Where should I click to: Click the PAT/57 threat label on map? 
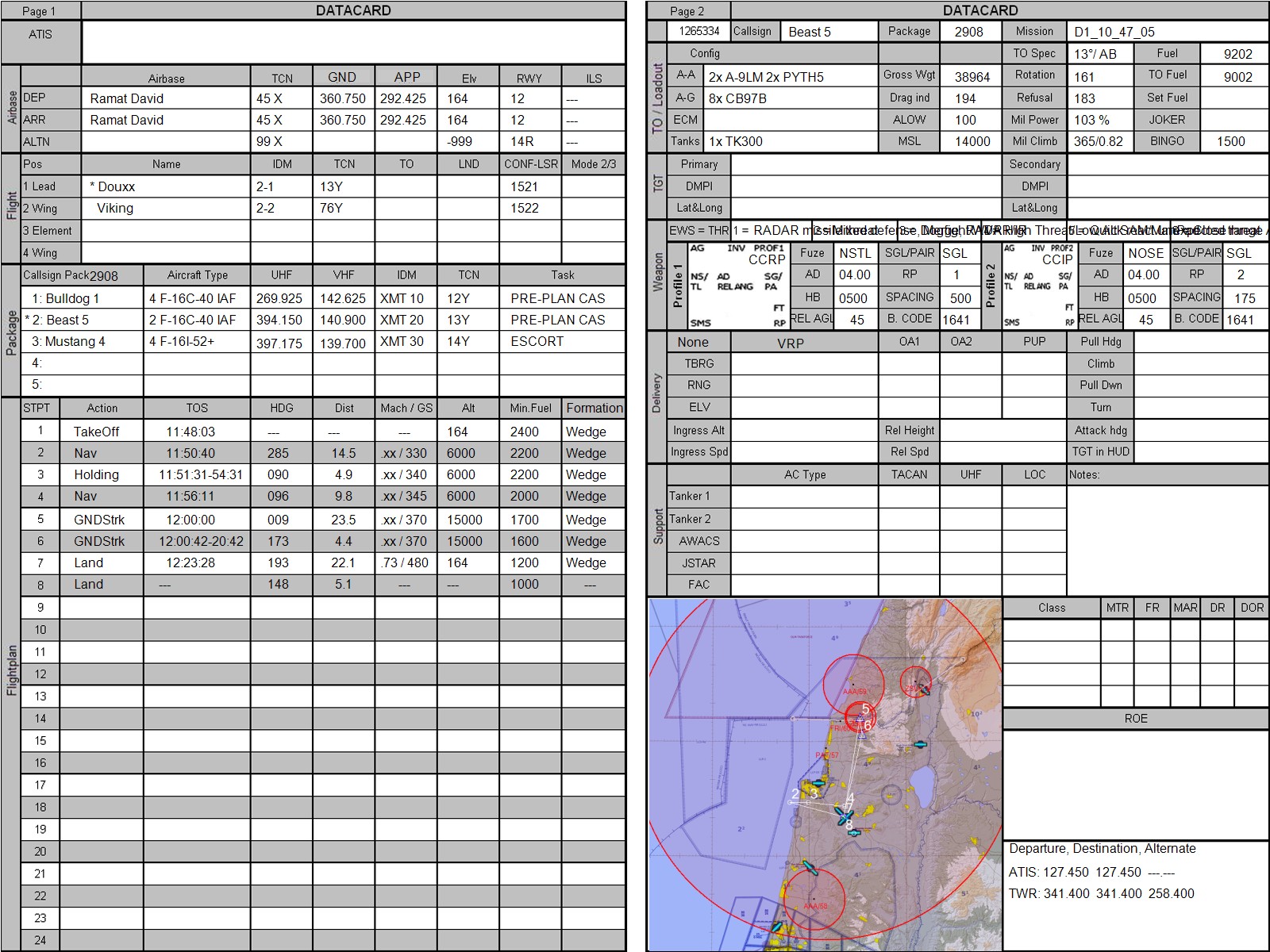click(x=827, y=755)
